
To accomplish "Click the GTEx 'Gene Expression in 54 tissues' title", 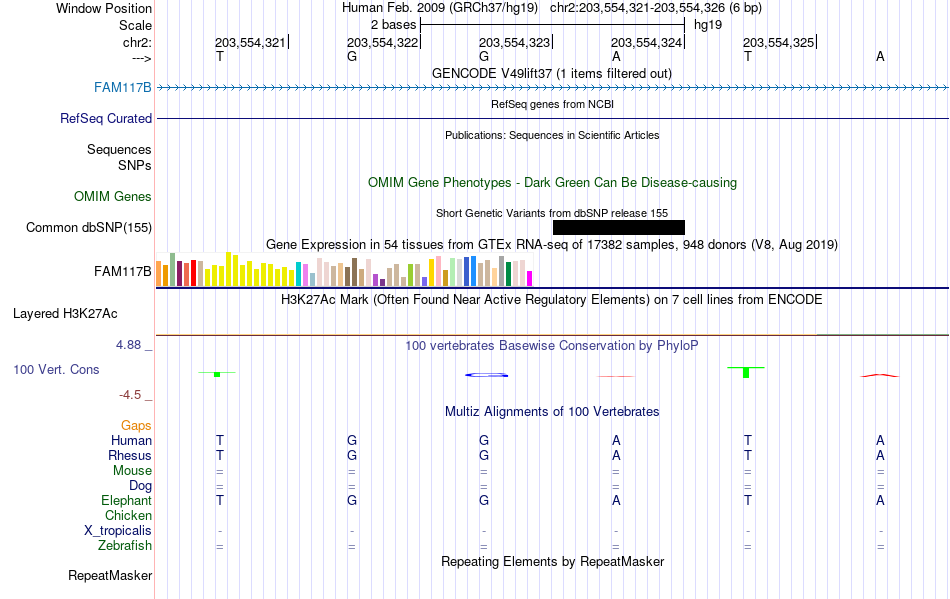I will click(552, 244).
